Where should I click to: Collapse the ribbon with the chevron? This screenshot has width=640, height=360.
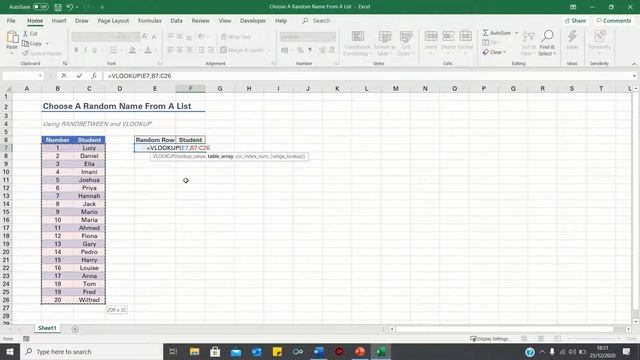pos(634,64)
